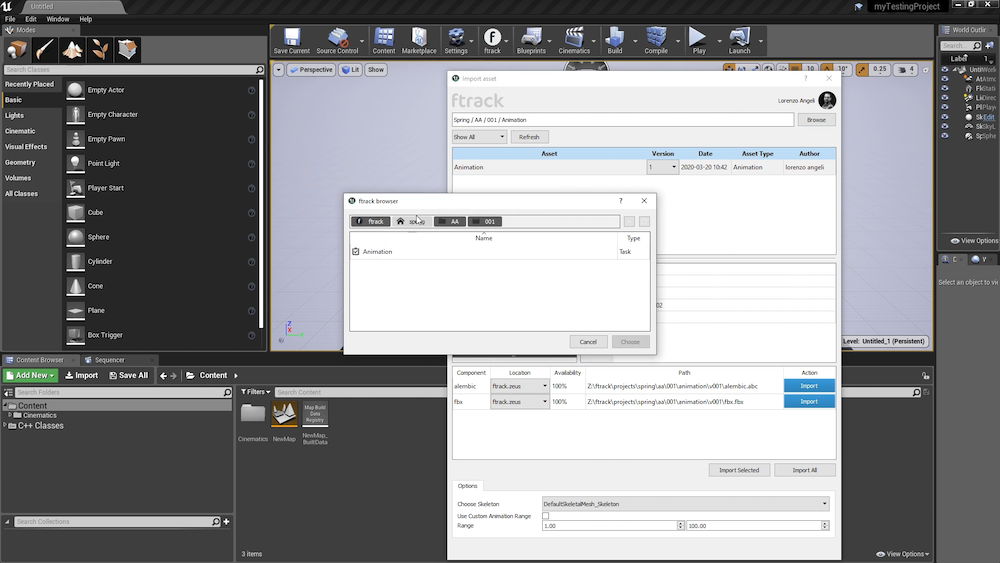Click the Launch toolbar icon

(x=739, y=41)
